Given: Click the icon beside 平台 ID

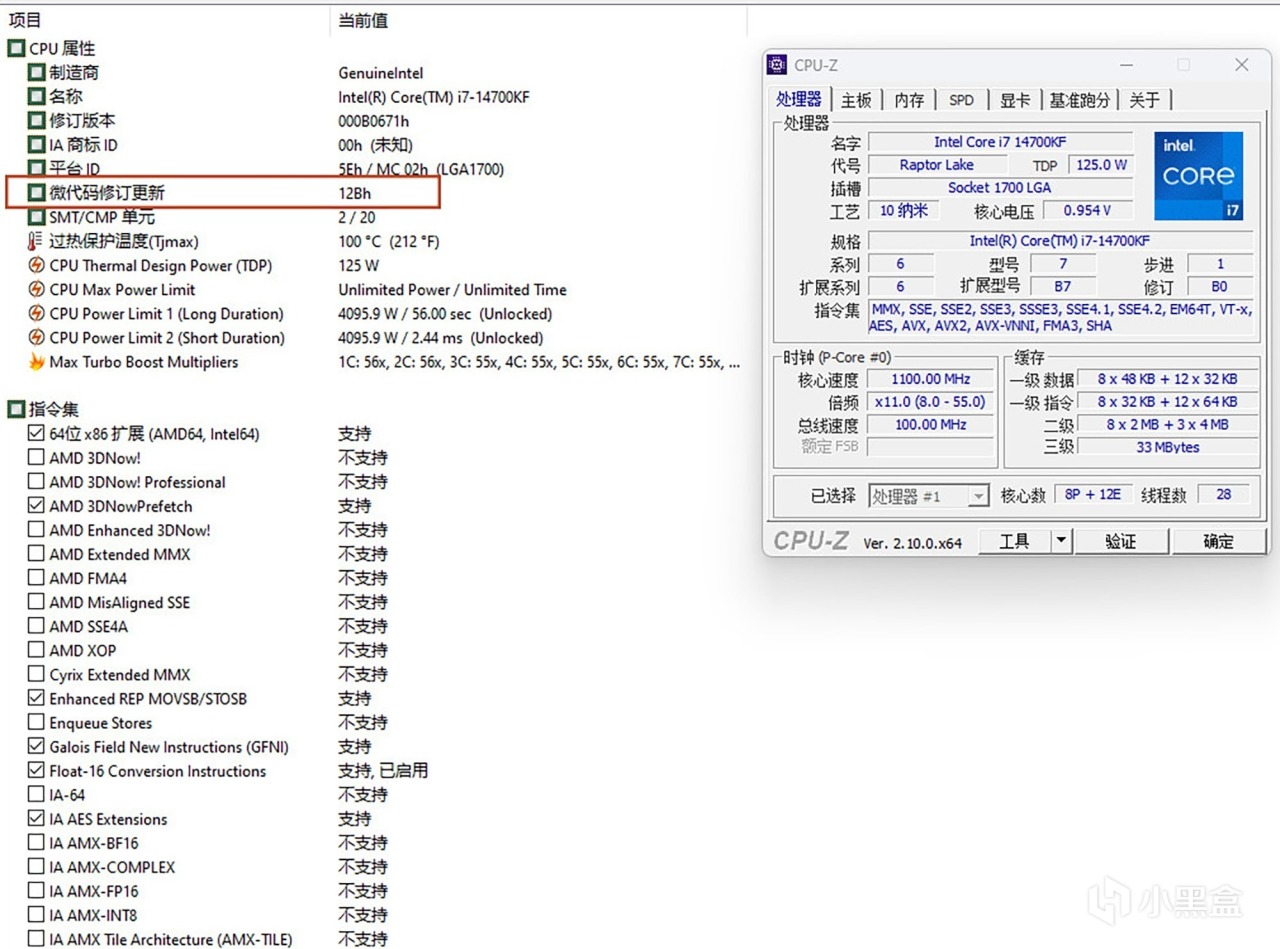Looking at the screenshot, I should coord(36,169).
